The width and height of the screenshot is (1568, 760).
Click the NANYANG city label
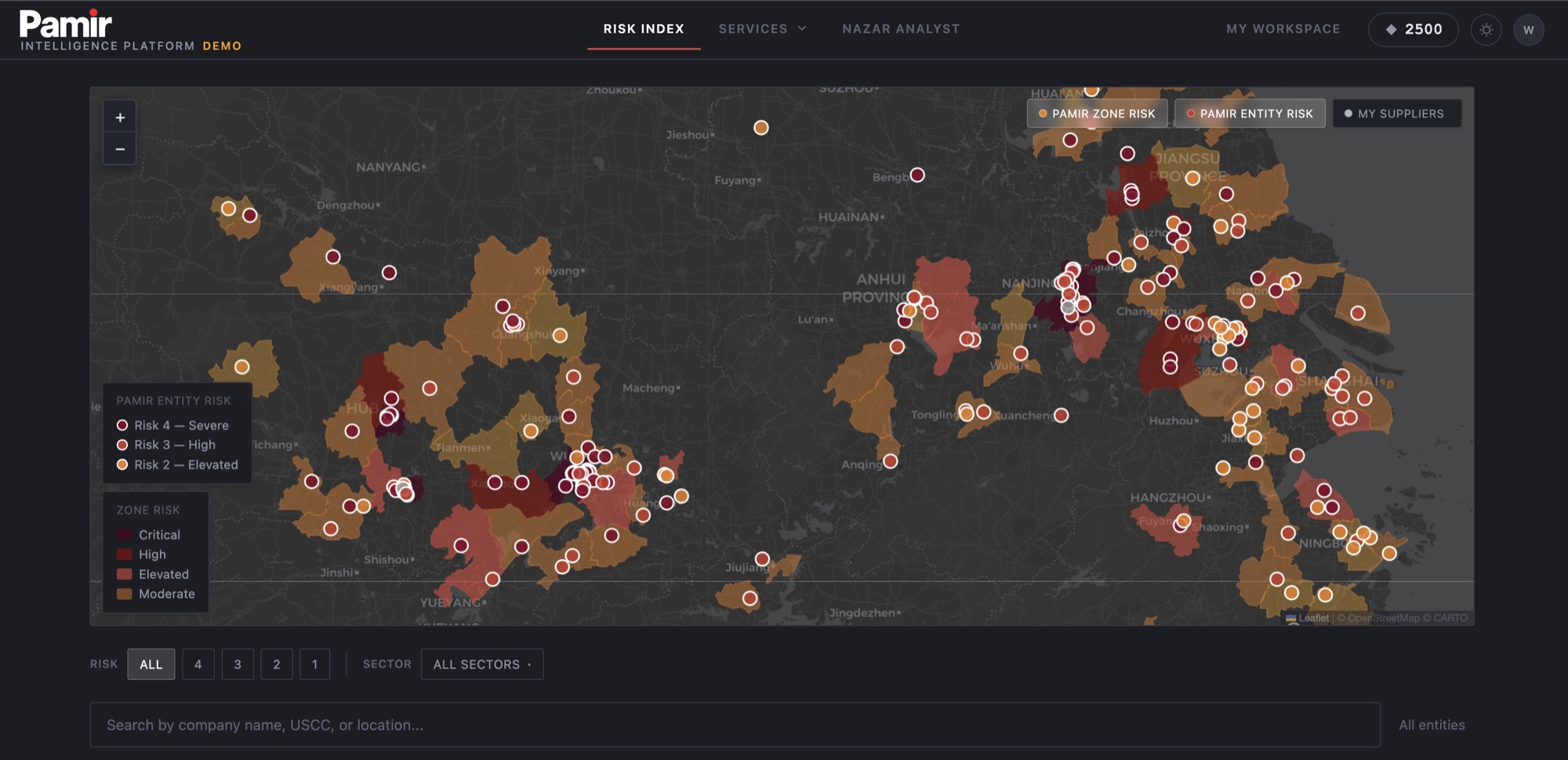[390, 167]
